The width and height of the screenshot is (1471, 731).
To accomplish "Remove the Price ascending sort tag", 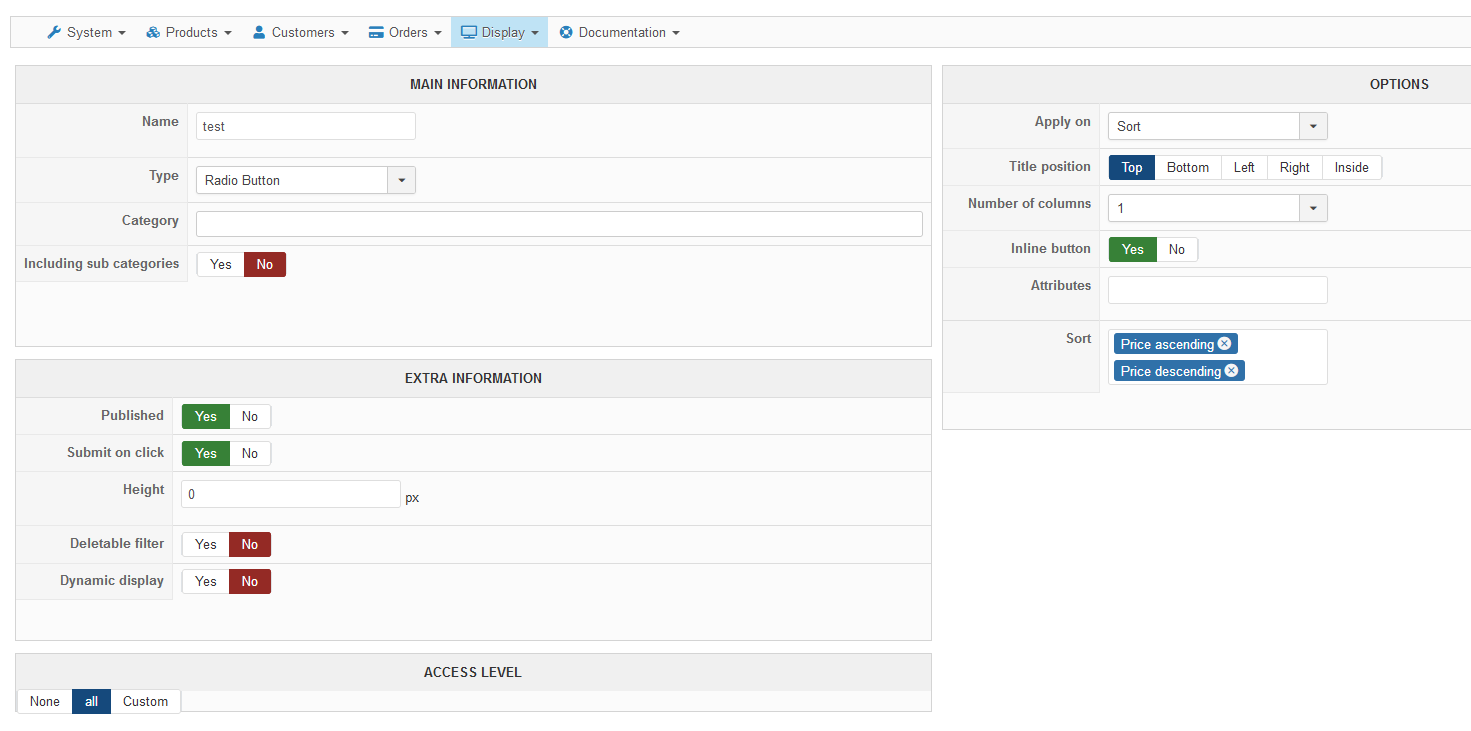I will coord(1224,344).
